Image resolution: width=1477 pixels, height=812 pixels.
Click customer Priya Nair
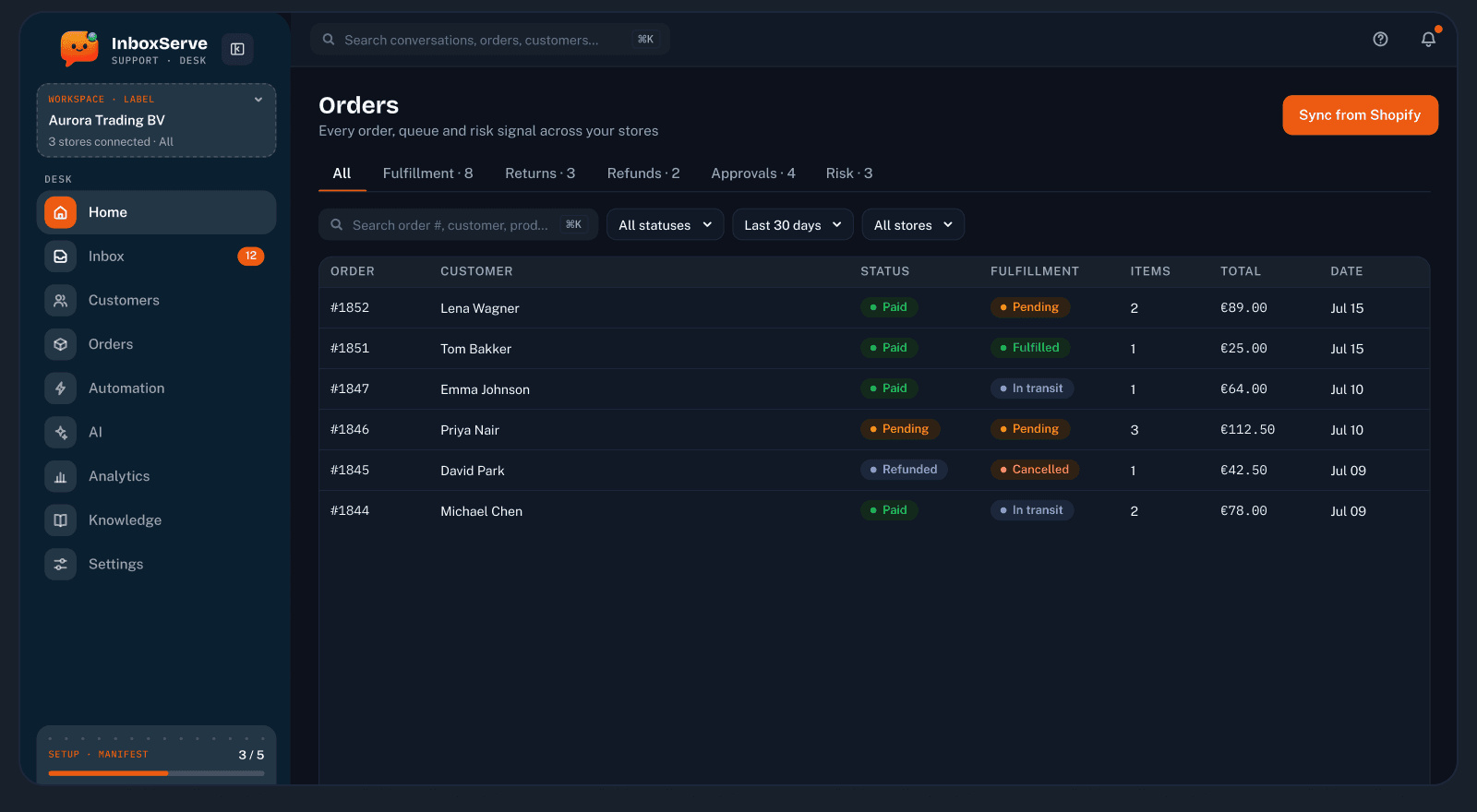470,430
